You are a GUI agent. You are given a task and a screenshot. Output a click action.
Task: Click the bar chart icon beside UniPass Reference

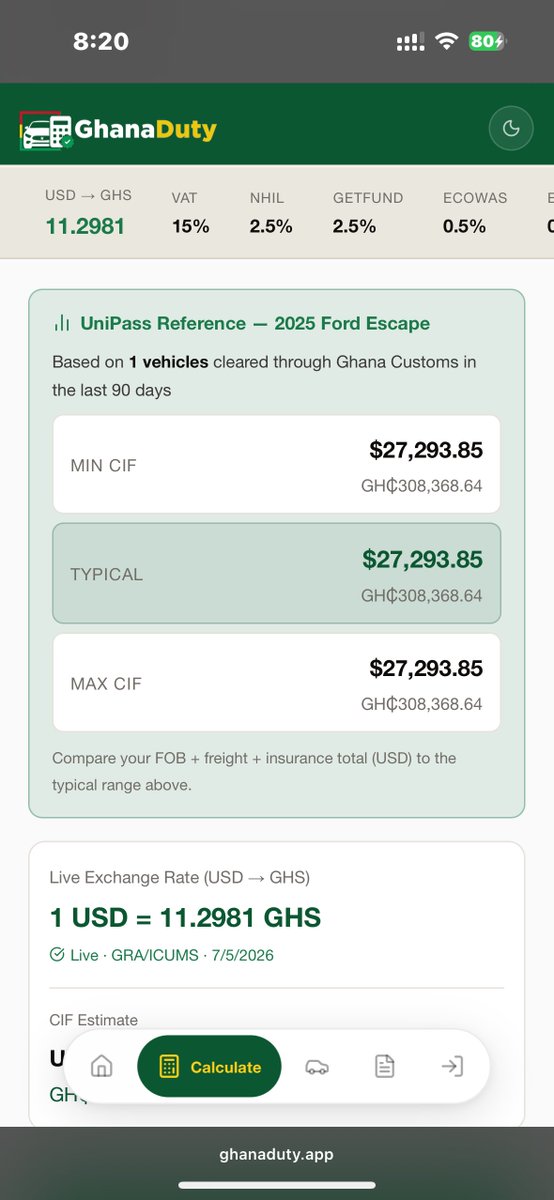coord(62,324)
